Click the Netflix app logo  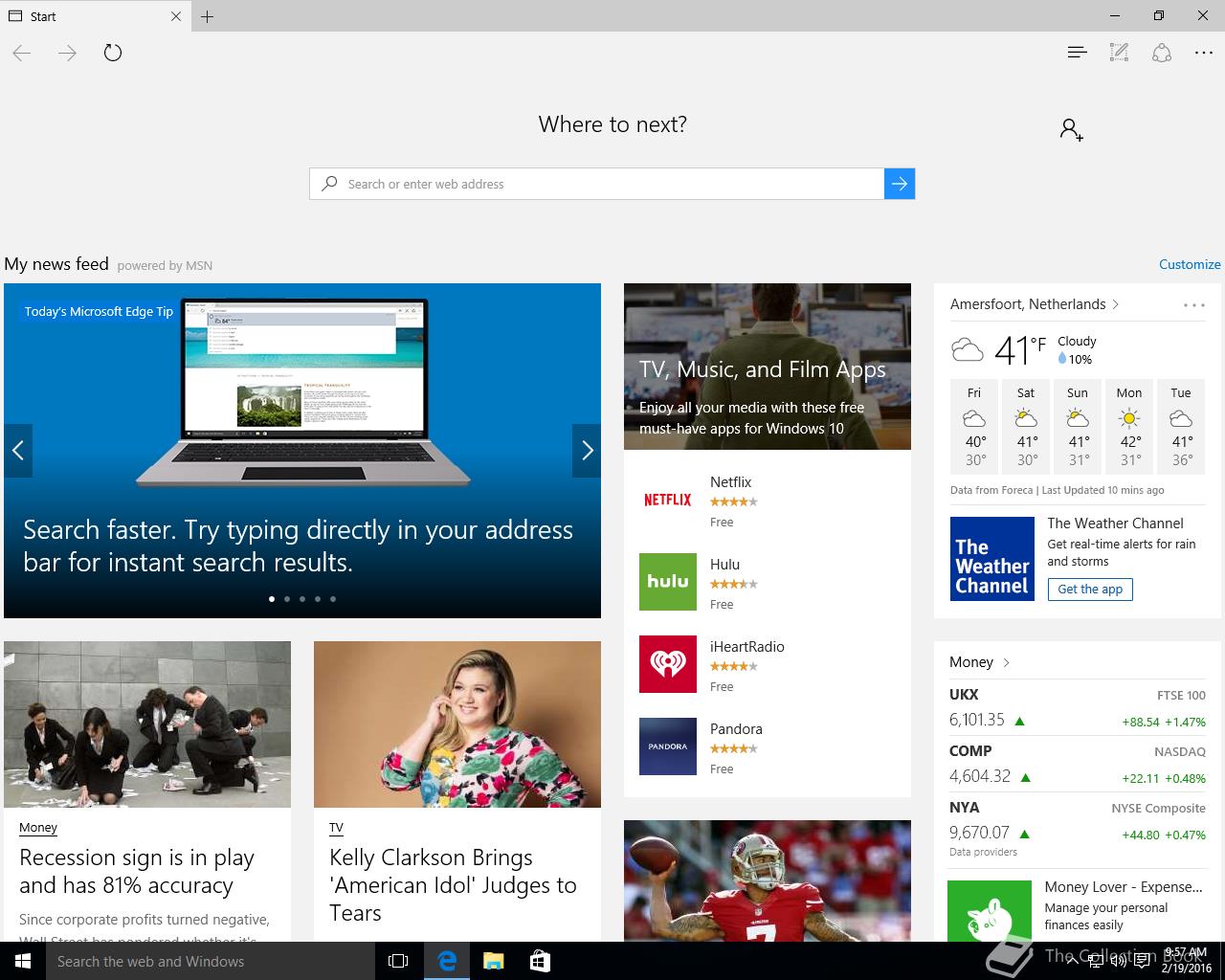(668, 500)
